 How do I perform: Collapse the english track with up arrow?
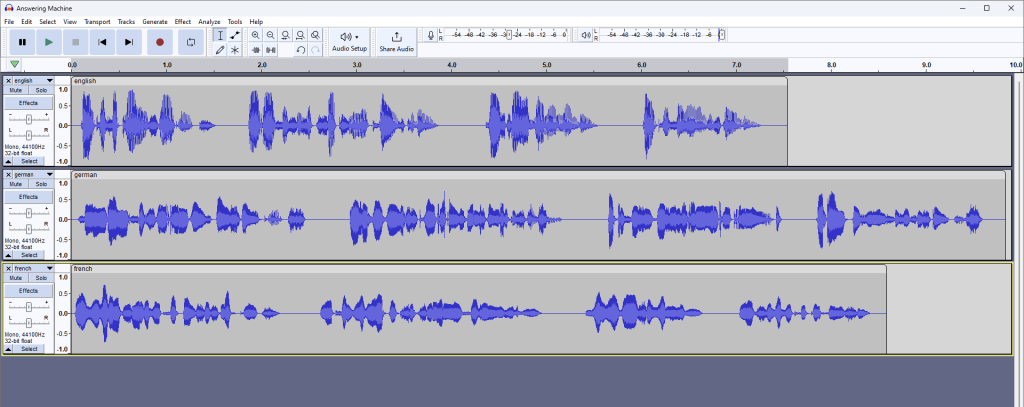[x=8, y=161]
